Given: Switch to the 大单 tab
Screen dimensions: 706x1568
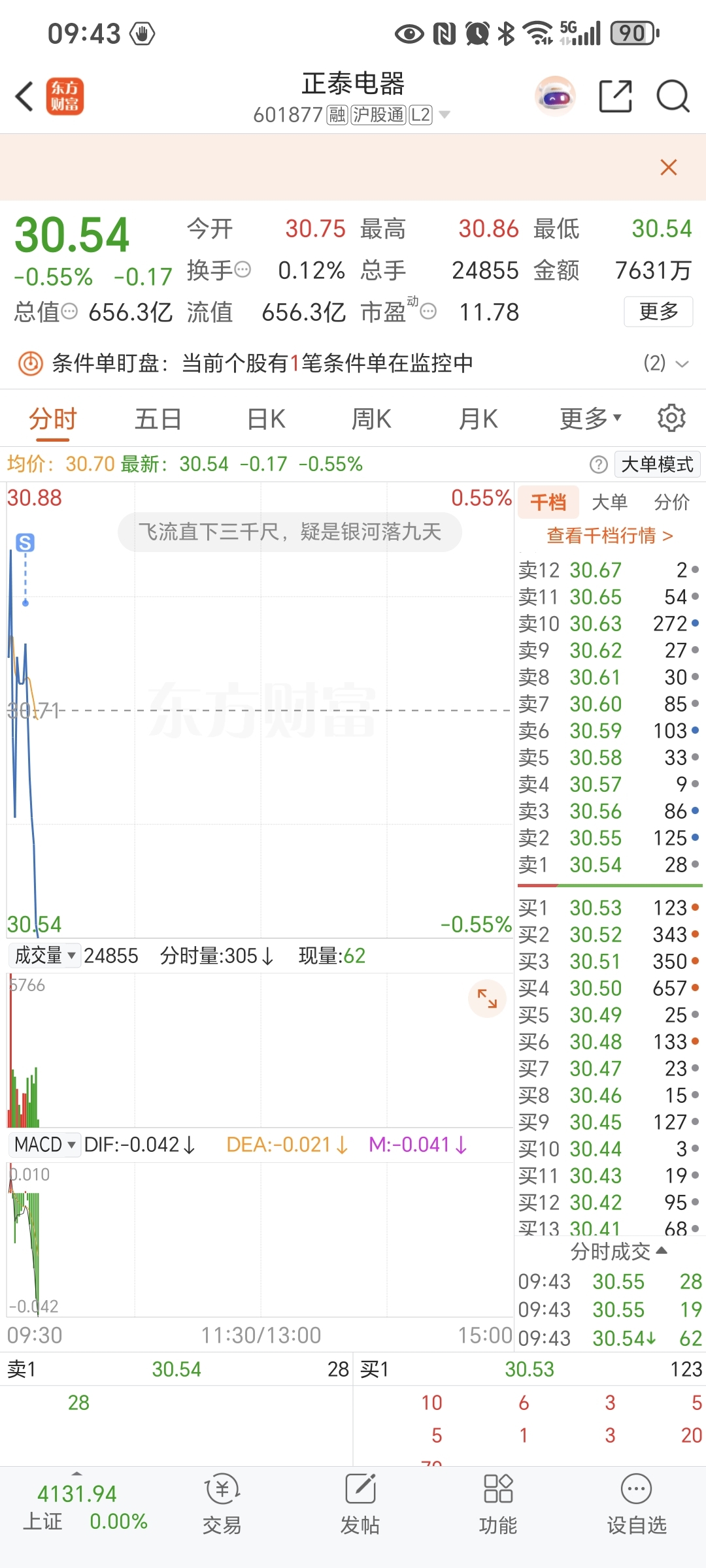Looking at the screenshot, I should 609,502.
